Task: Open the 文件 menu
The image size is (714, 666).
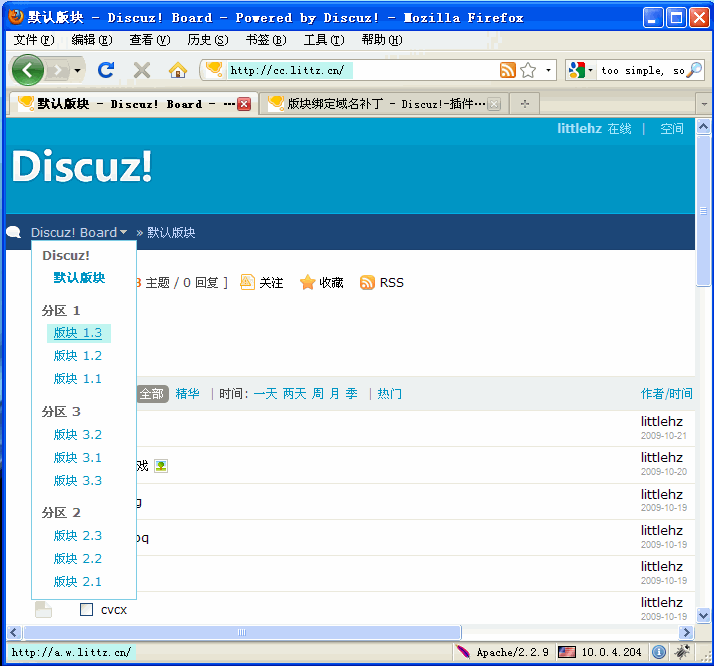Action: tap(34, 40)
